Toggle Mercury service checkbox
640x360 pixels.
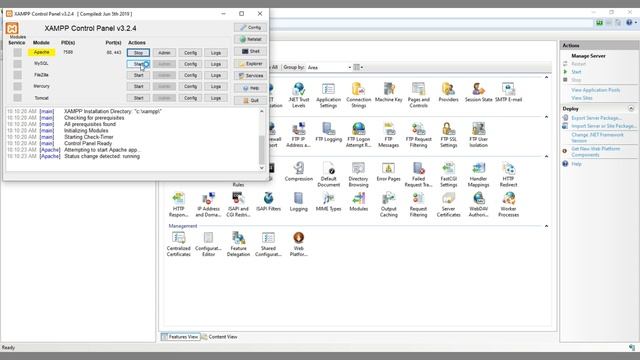pyautogui.click(x=17, y=86)
